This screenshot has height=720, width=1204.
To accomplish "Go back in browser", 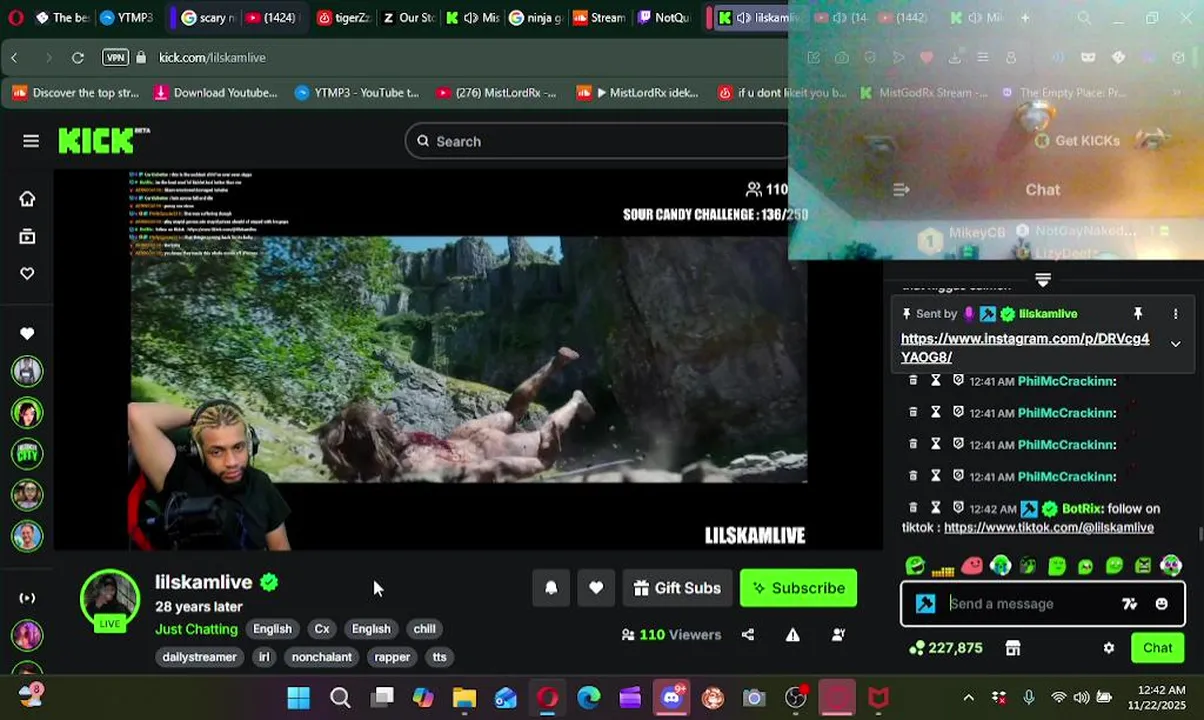I will [x=15, y=58].
